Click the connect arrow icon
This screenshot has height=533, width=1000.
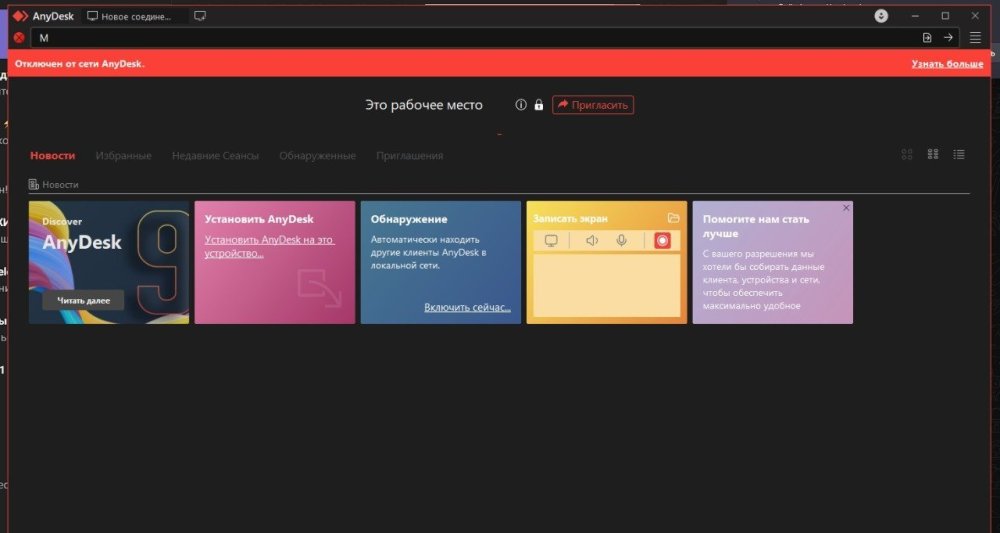click(948, 38)
